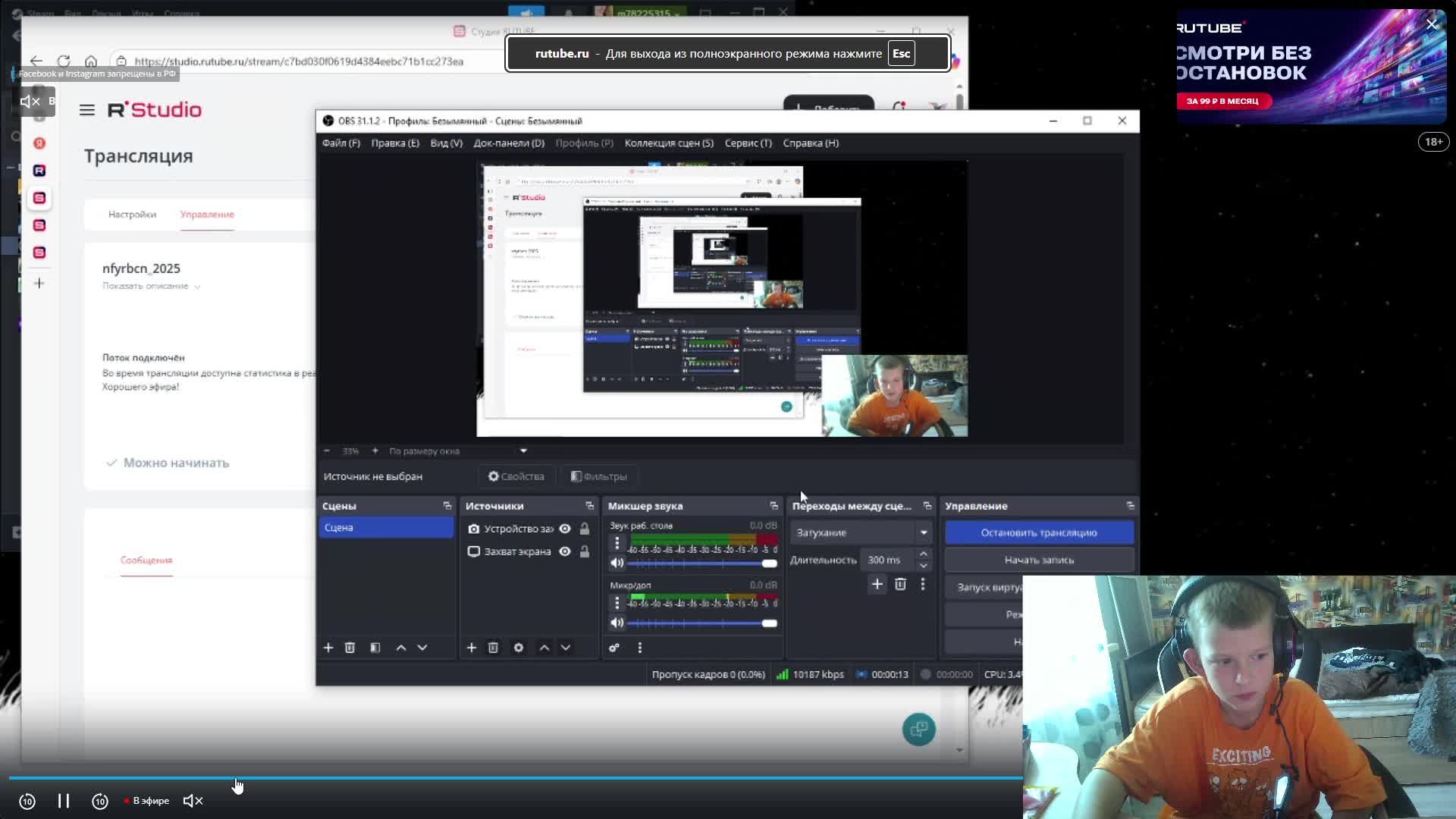Open the Сервис menu in OBS
The height and width of the screenshot is (819, 1456).
pos(748,143)
